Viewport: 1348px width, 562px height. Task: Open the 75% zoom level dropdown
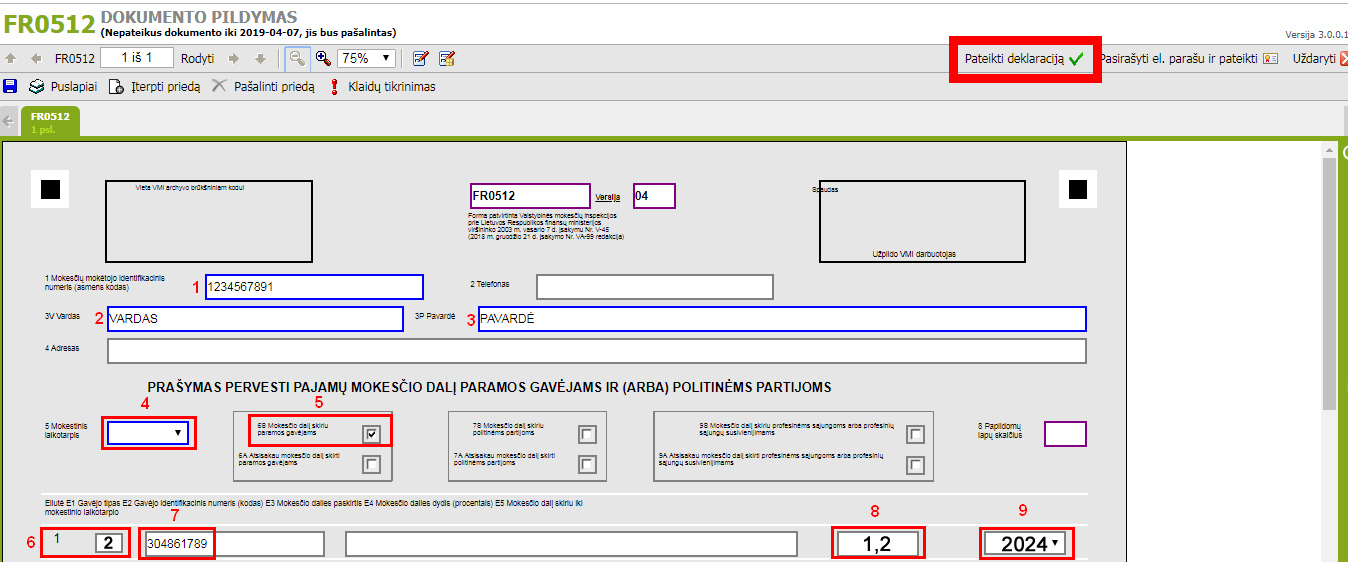[366, 58]
